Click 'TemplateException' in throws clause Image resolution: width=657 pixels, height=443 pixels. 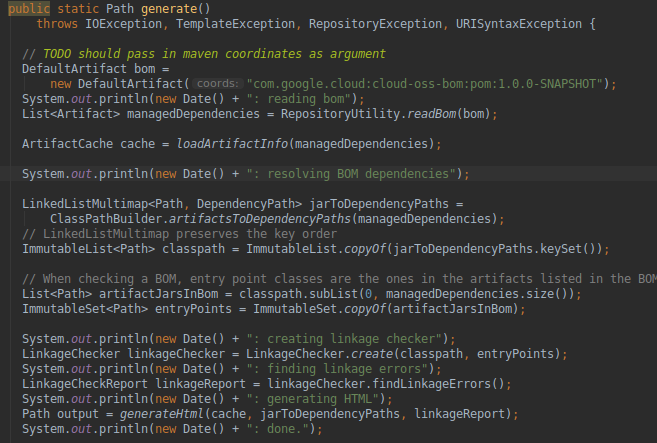tap(235, 24)
